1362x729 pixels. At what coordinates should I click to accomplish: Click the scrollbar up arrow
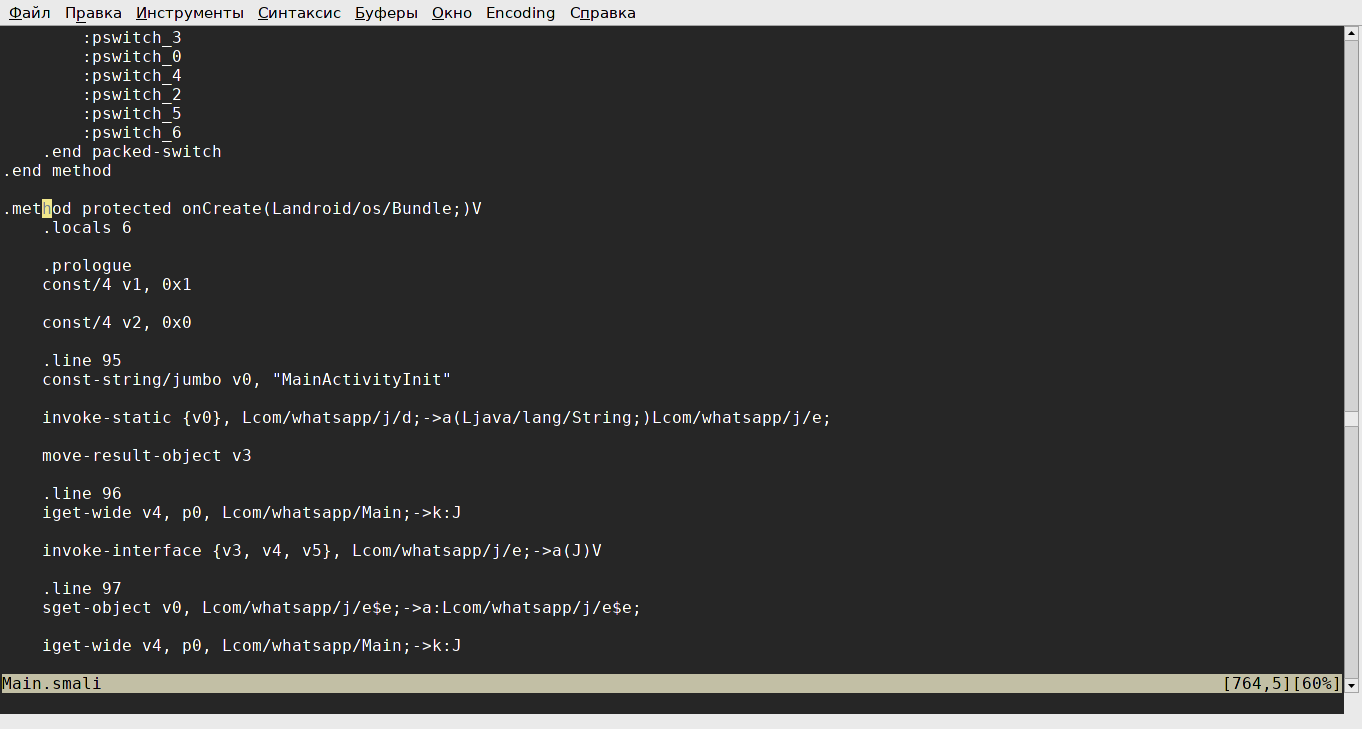click(1351, 34)
